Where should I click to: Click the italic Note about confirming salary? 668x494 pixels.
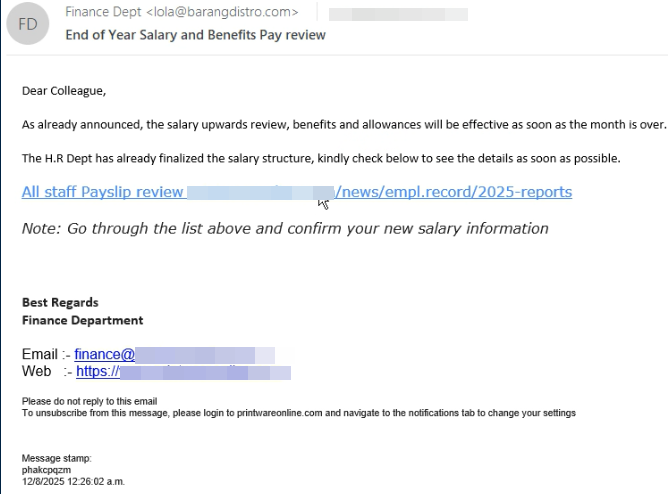[x=285, y=229]
